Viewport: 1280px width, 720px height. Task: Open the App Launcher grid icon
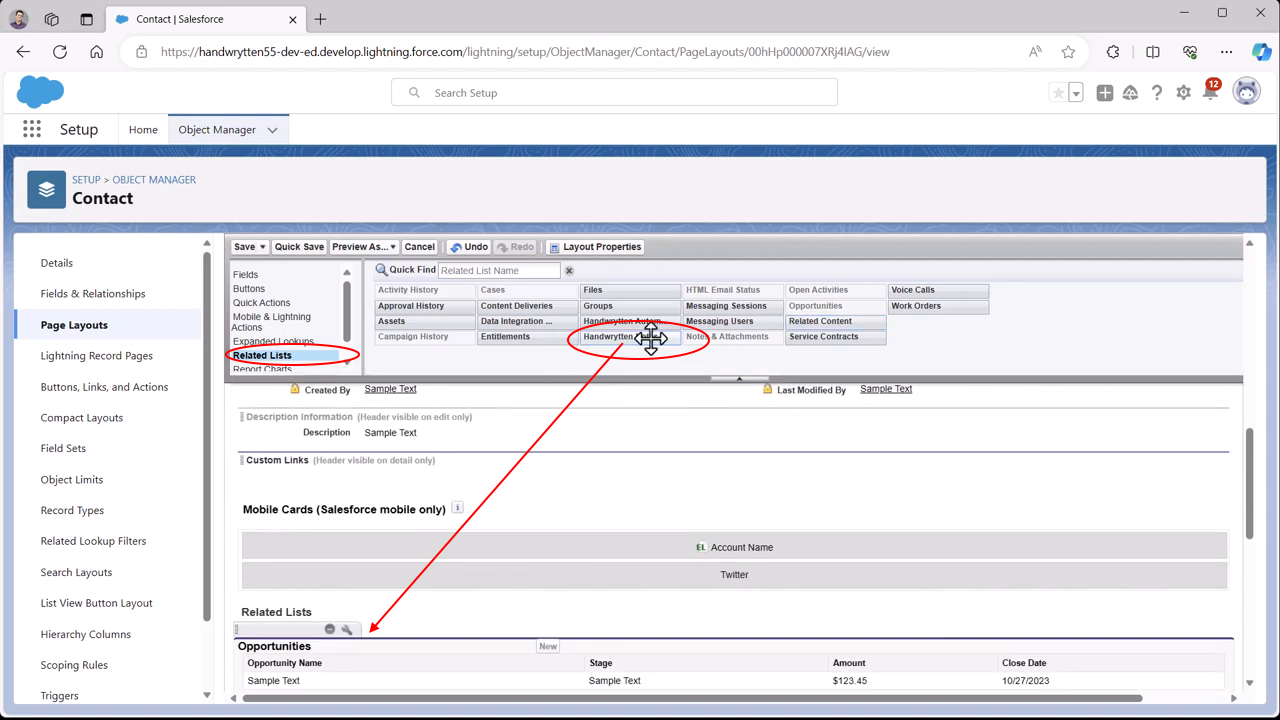point(32,129)
